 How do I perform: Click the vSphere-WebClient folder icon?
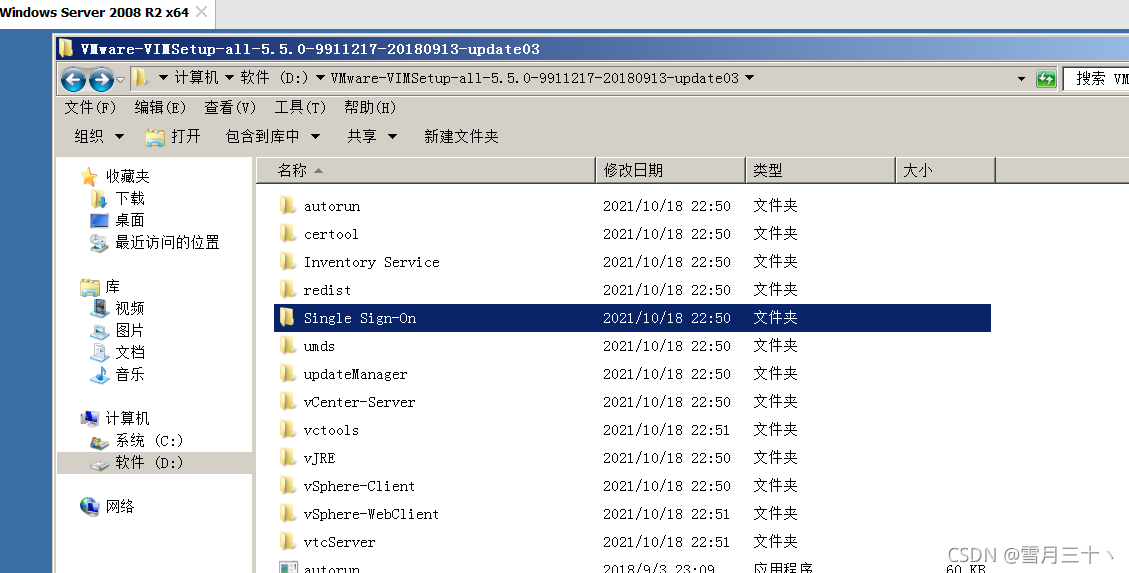tap(287, 514)
